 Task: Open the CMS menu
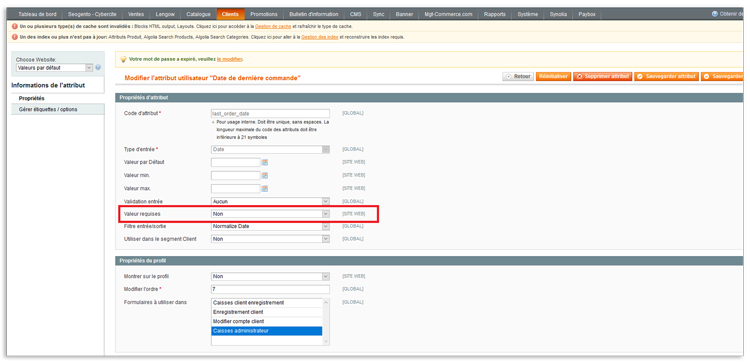click(355, 14)
